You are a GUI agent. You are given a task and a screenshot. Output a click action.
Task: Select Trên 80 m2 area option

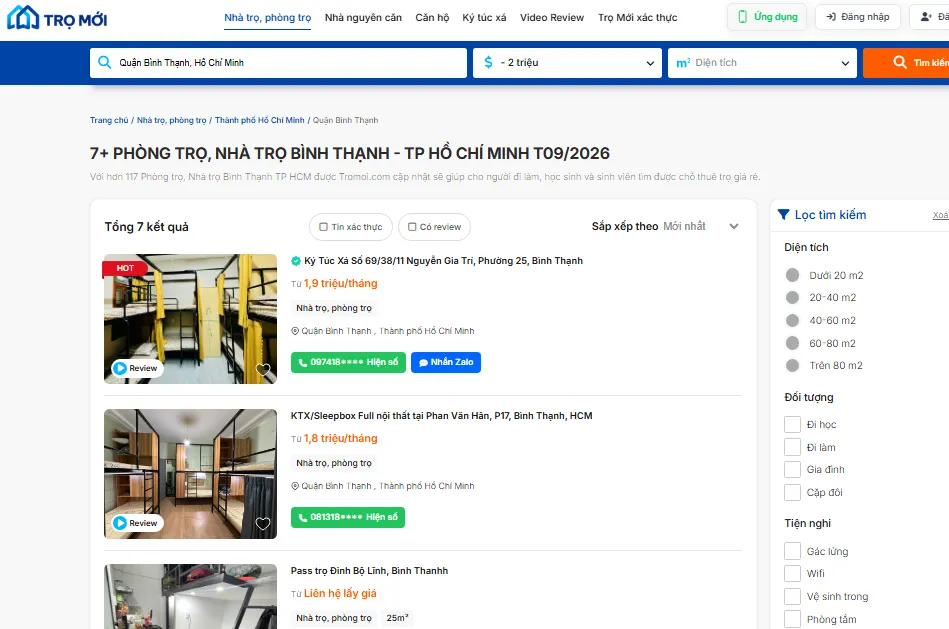[x=792, y=365]
